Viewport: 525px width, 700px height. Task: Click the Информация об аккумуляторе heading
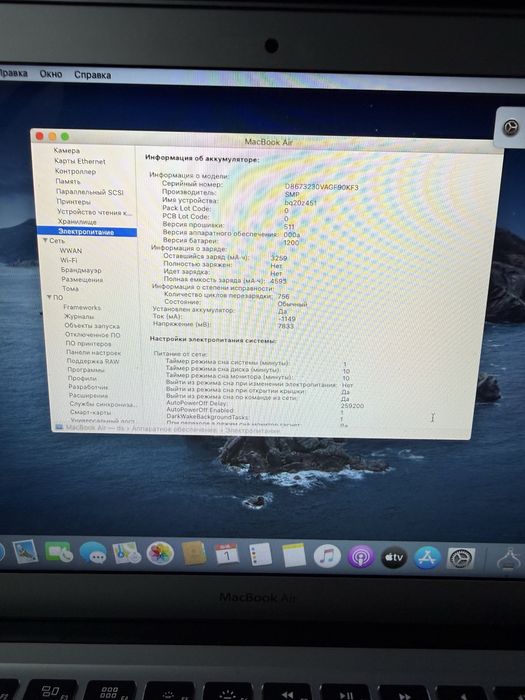click(x=202, y=158)
